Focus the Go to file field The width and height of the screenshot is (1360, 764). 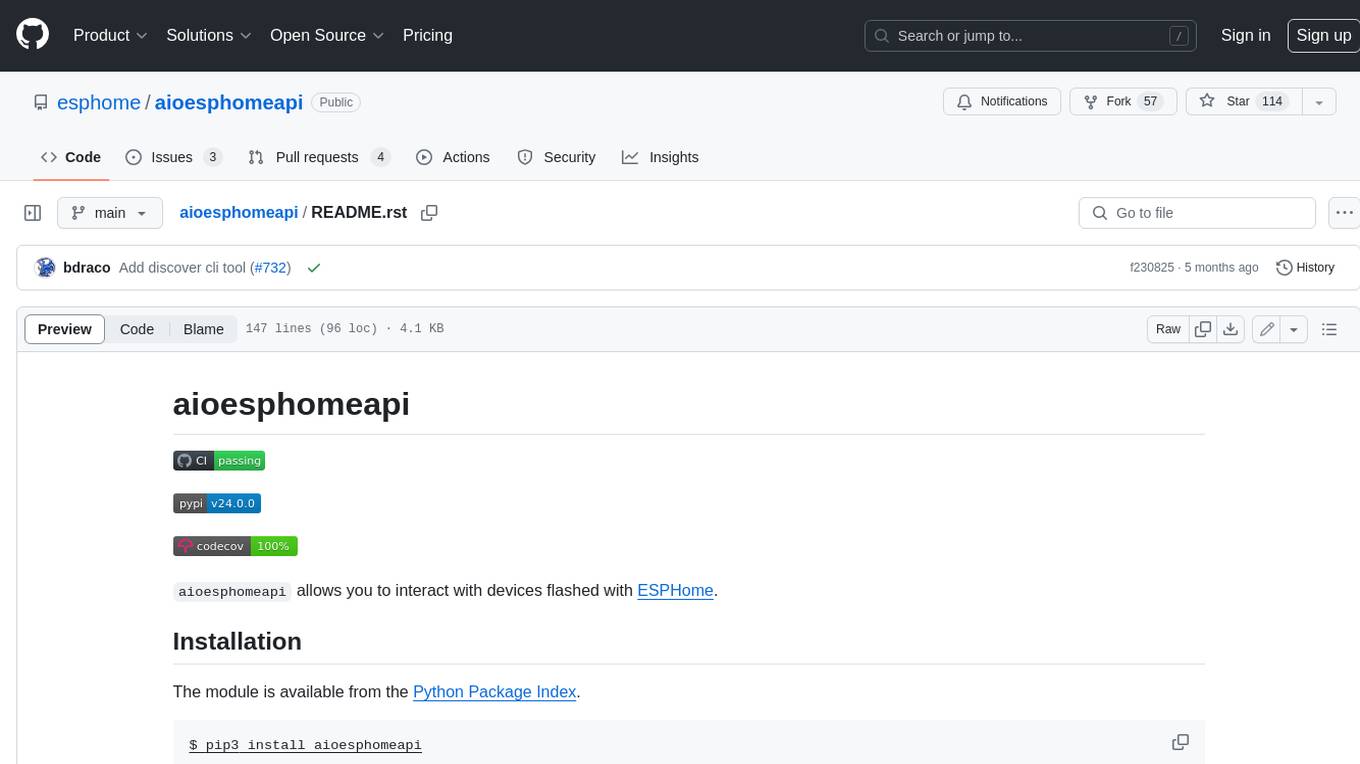(x=1197, y=213)
